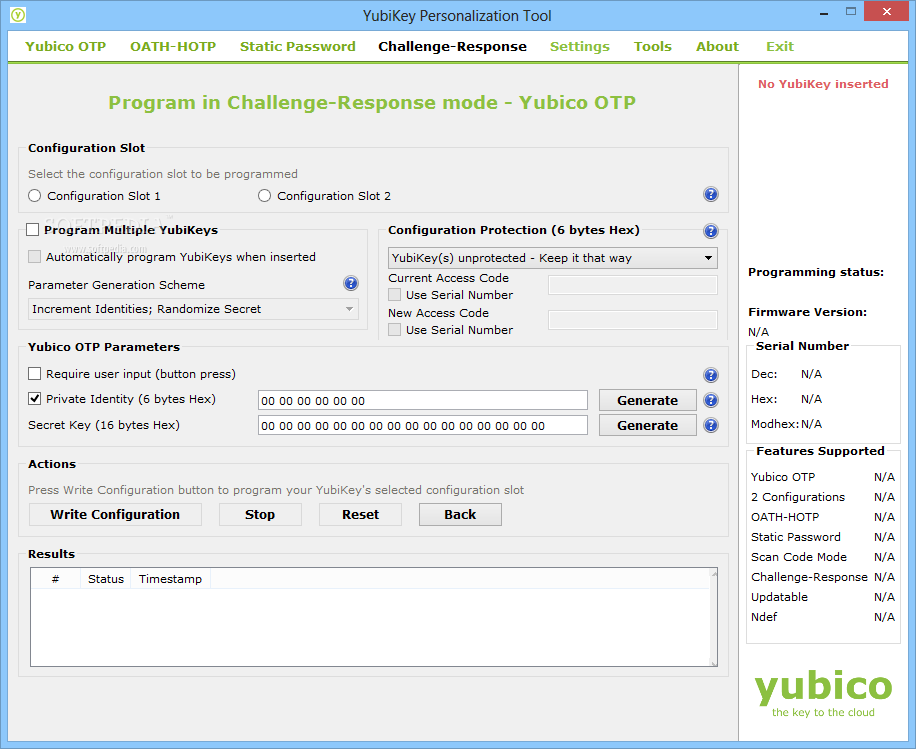The image size is (916, 749).
Task: Minimize the YubiKey Personalization Tool window
Action: (x=824, y=12)
